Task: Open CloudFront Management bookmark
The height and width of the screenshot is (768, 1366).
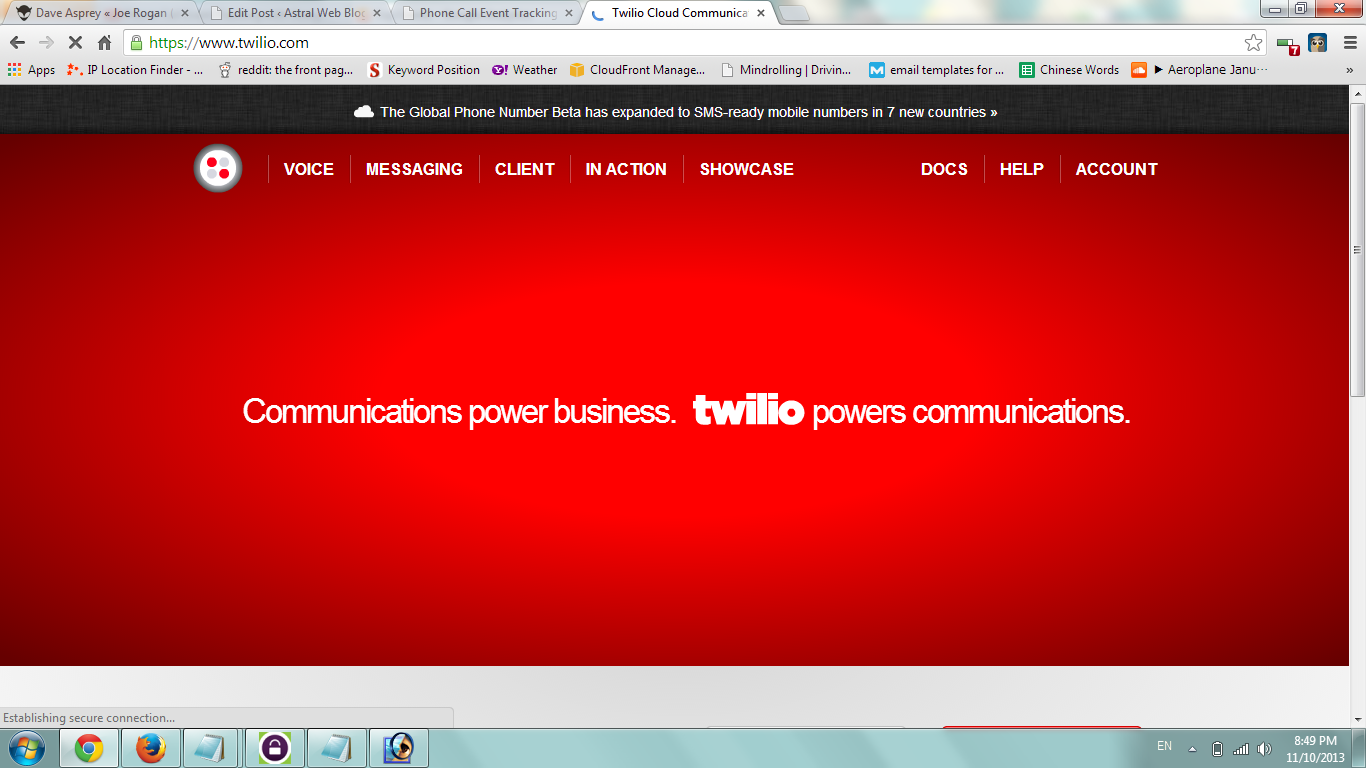Action: pos(637,70)
